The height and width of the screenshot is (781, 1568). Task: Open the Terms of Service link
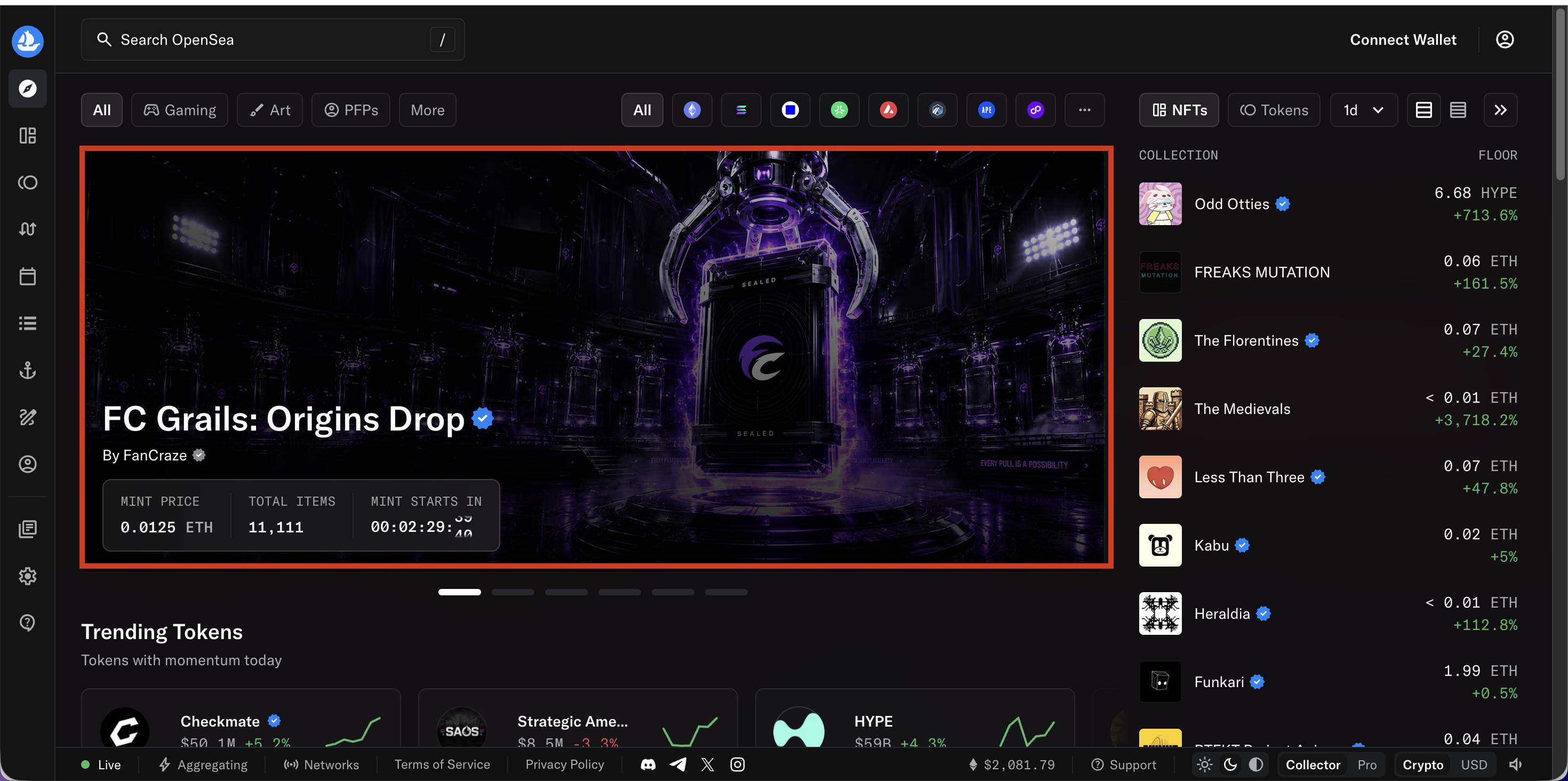tap(442, 764)
